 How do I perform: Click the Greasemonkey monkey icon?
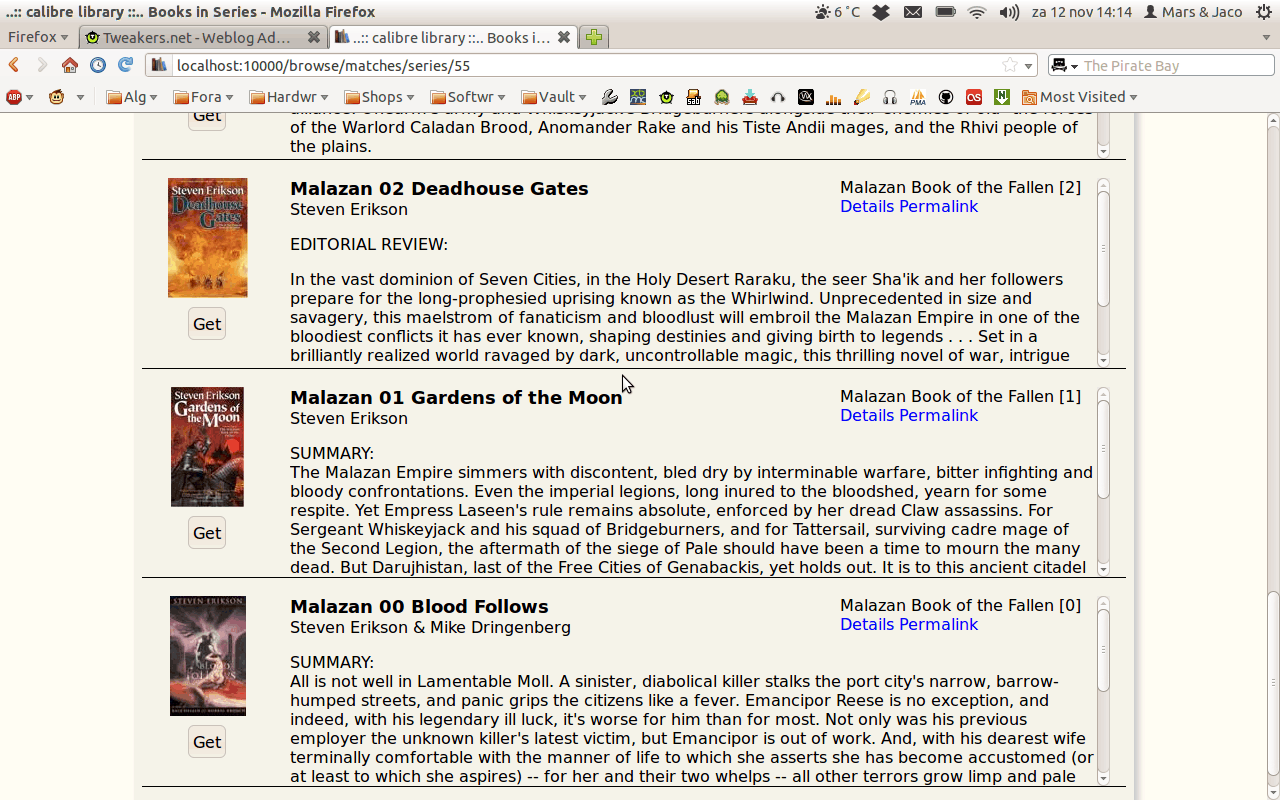56,97
